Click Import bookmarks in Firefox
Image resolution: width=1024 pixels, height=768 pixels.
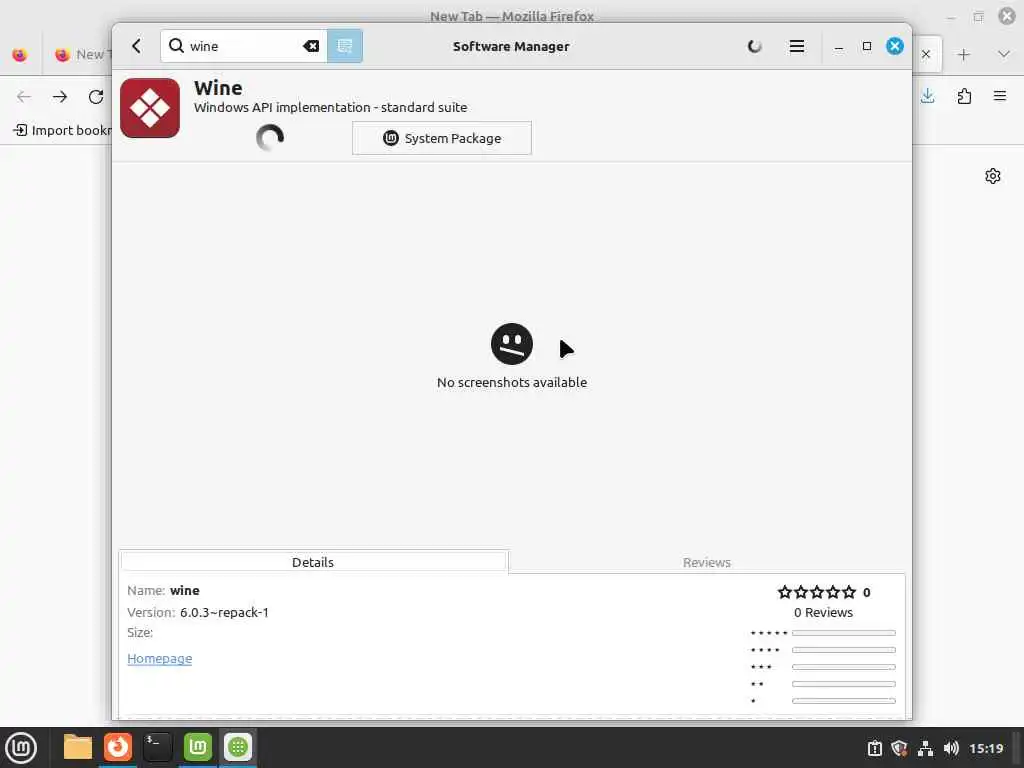tap(62, 130)
